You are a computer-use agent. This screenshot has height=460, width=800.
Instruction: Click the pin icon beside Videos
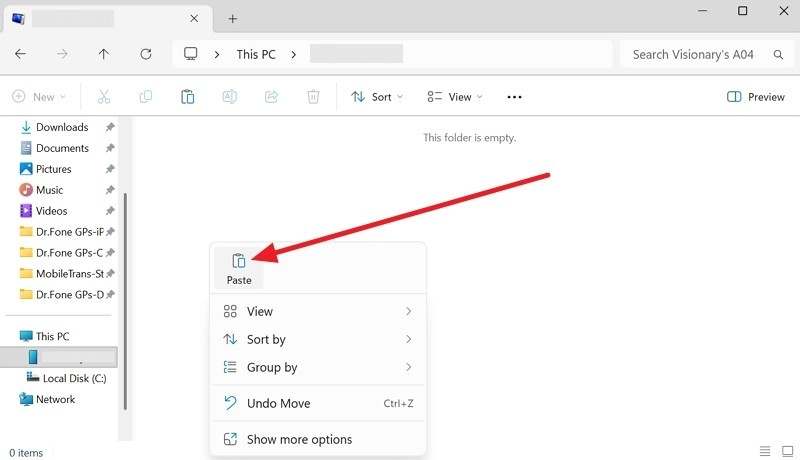[110, 211]
